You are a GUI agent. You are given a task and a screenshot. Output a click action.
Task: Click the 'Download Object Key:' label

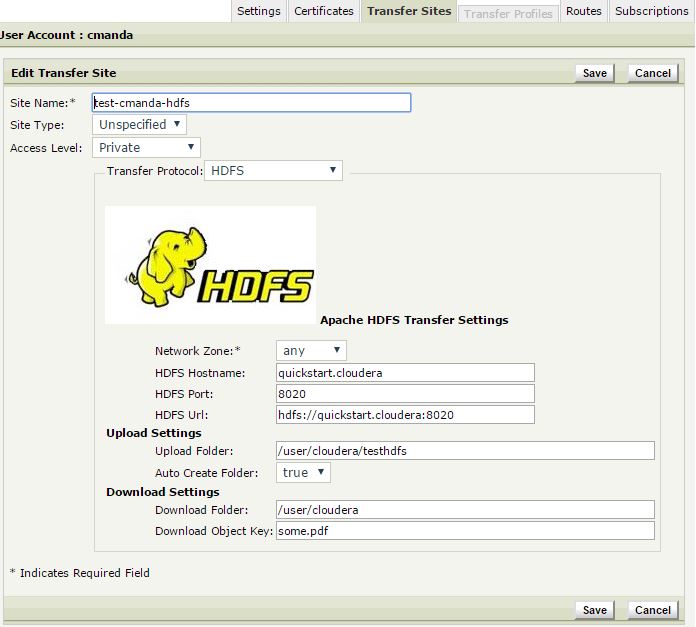(x=214, y=531)
